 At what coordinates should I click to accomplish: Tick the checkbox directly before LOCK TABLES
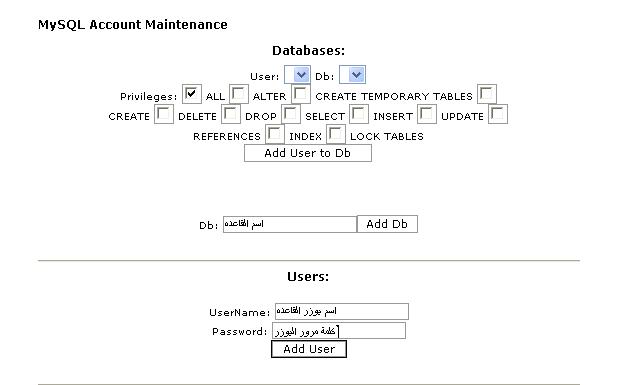336,134
